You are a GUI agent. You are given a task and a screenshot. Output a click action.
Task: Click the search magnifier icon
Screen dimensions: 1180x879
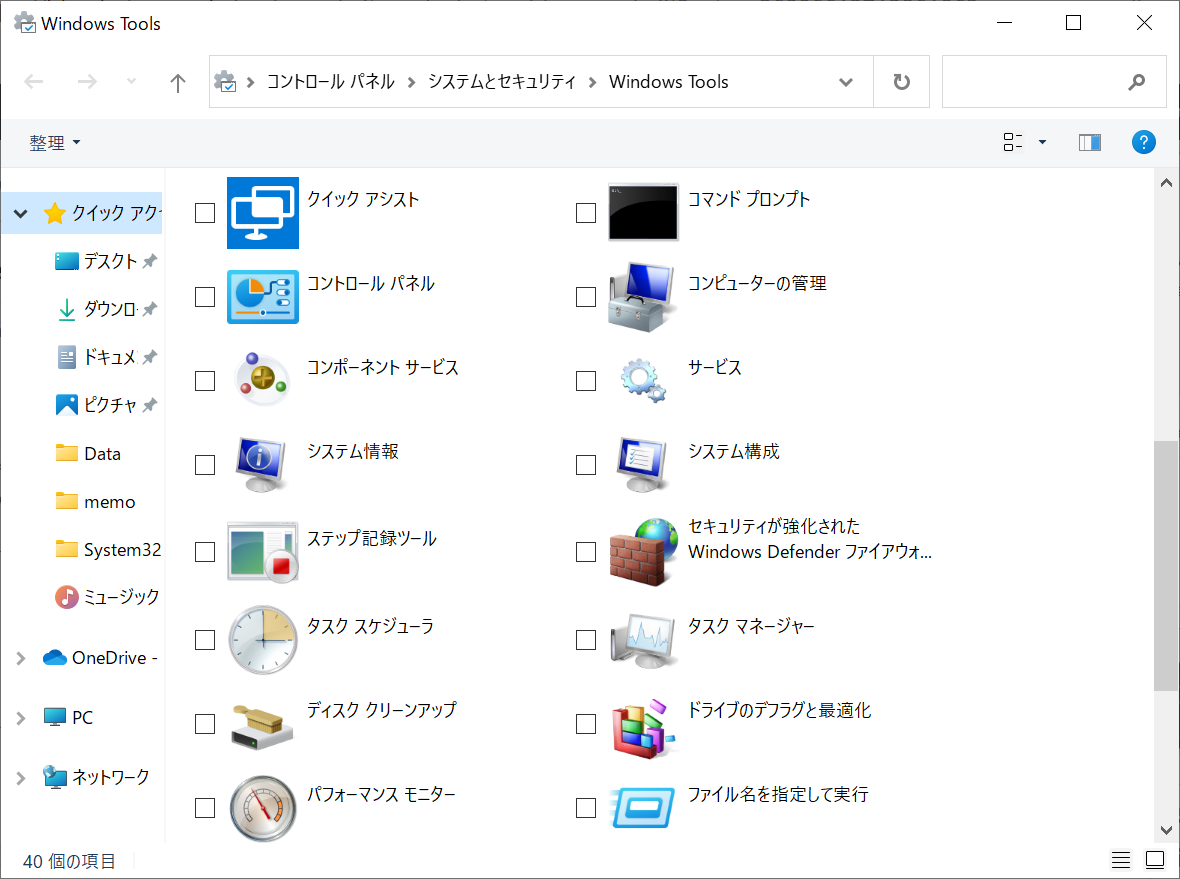coord(1136,82)
